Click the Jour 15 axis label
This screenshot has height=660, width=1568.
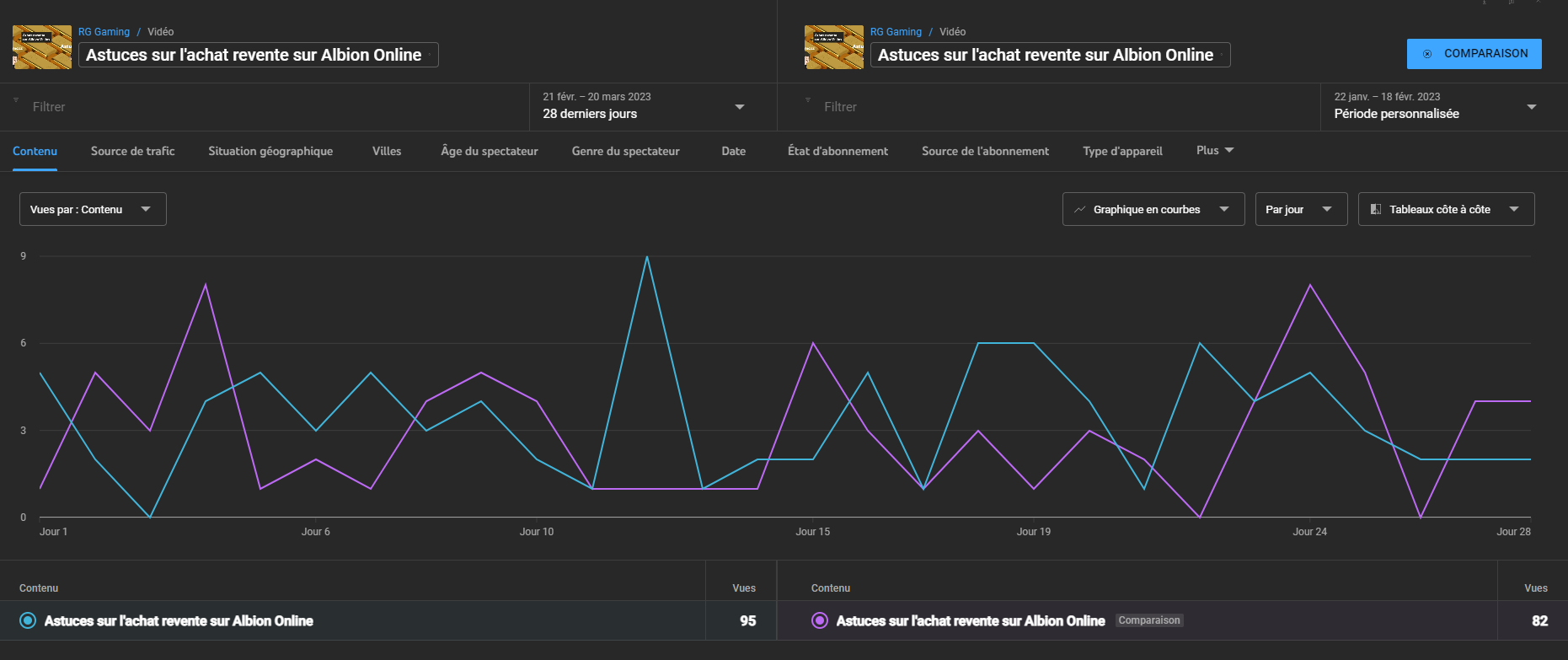point(813,532)
